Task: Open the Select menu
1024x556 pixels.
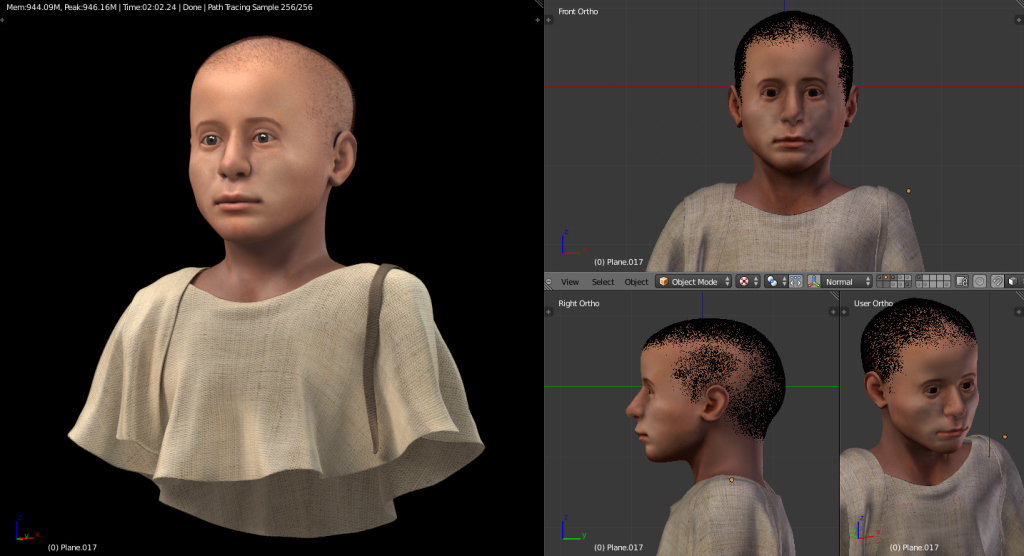Action: [603, 282]
